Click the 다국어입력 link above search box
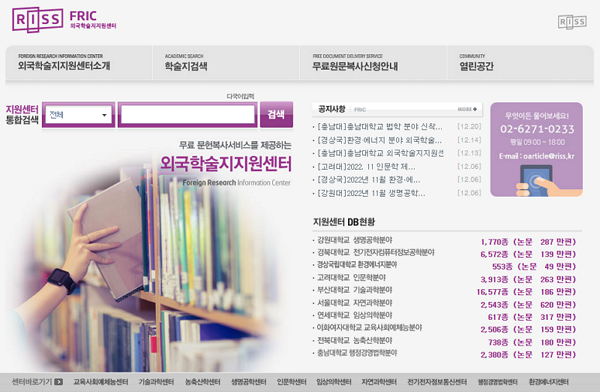Screen dimensions: 600x392 click(240, 96)
